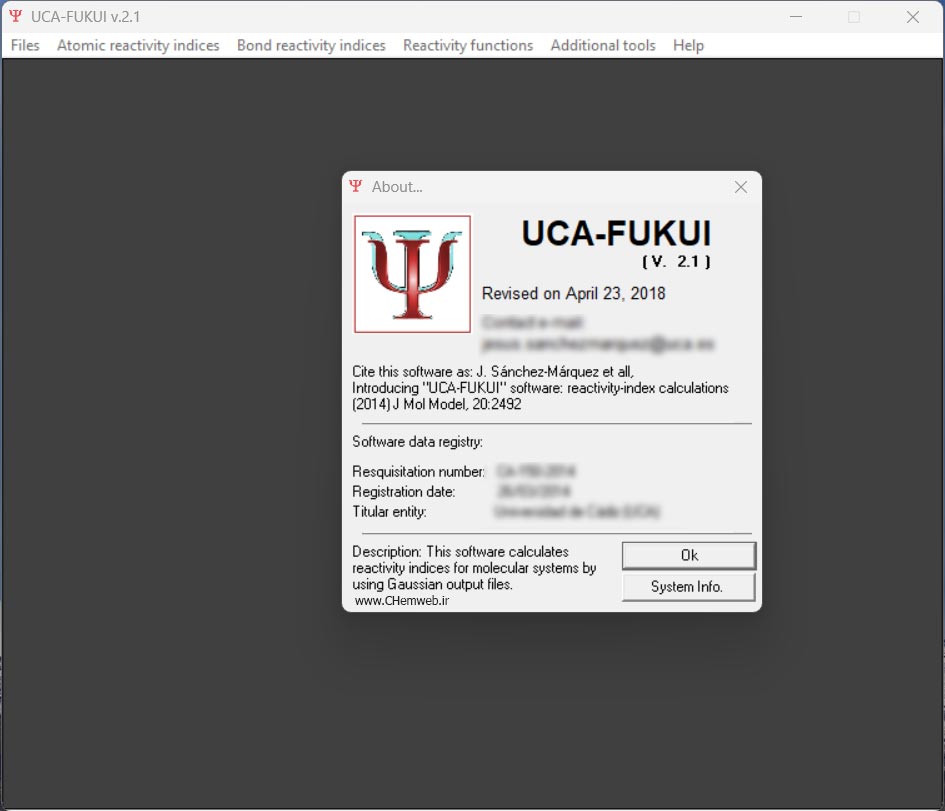The width and height of the screenshot is (945, 811).
Task: Click the UCA-FUKUI app icon in title bar
Action: (x=16, y=16)
